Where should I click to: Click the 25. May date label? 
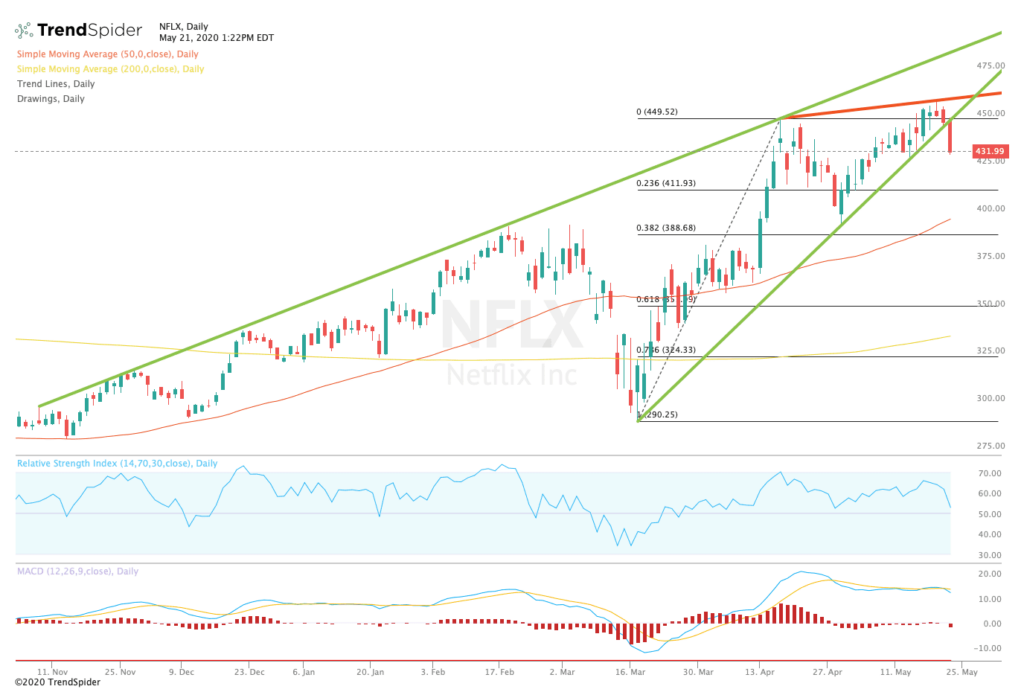962,672
